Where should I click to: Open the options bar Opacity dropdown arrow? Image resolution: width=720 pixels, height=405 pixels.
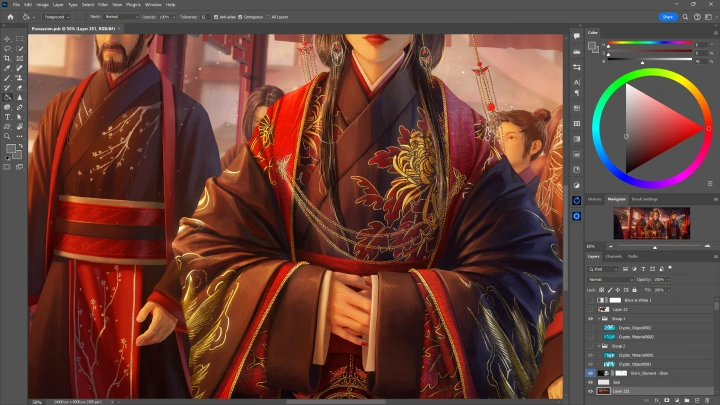point(174,17)
